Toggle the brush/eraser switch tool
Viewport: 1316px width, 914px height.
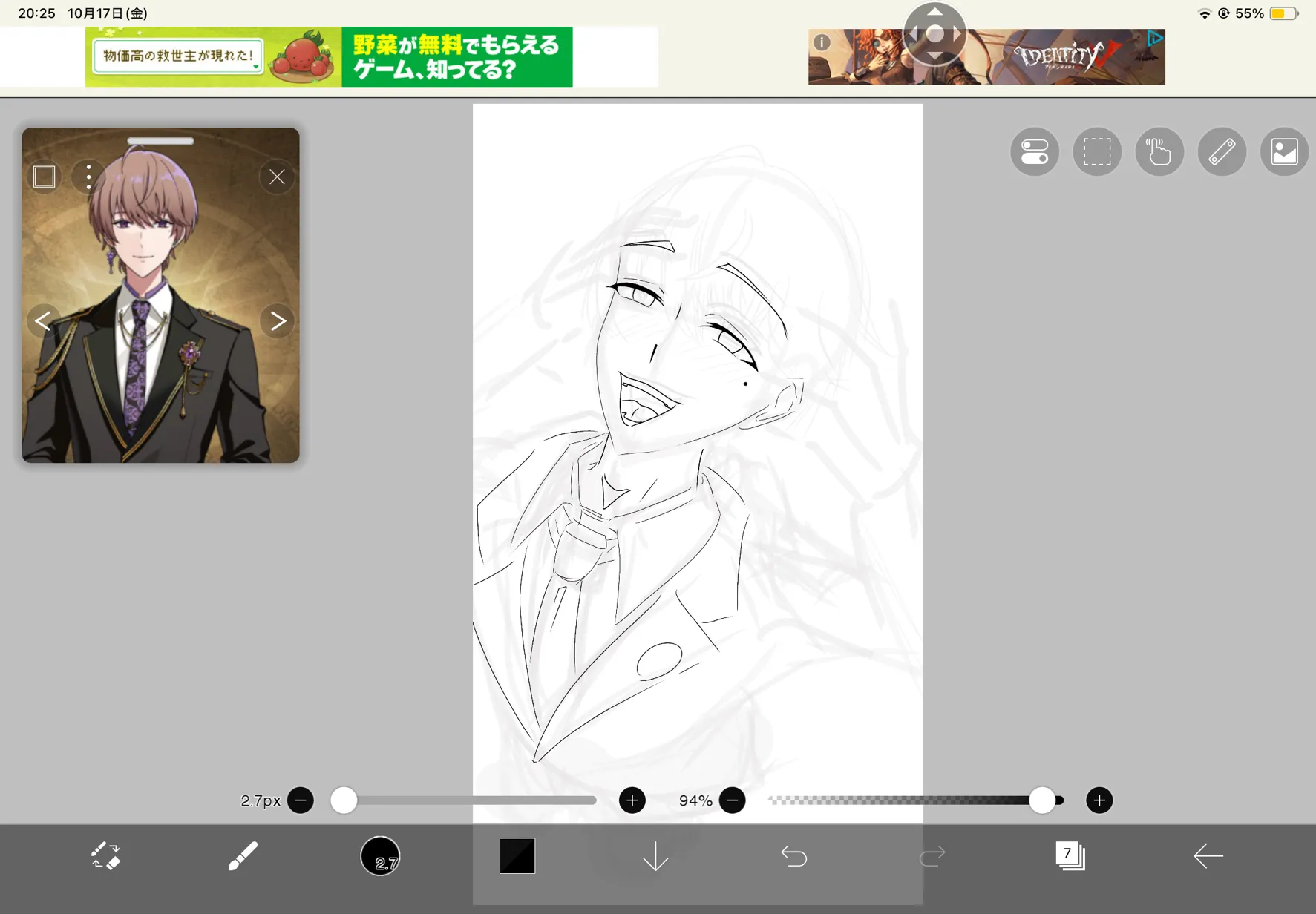pos(105,856)
